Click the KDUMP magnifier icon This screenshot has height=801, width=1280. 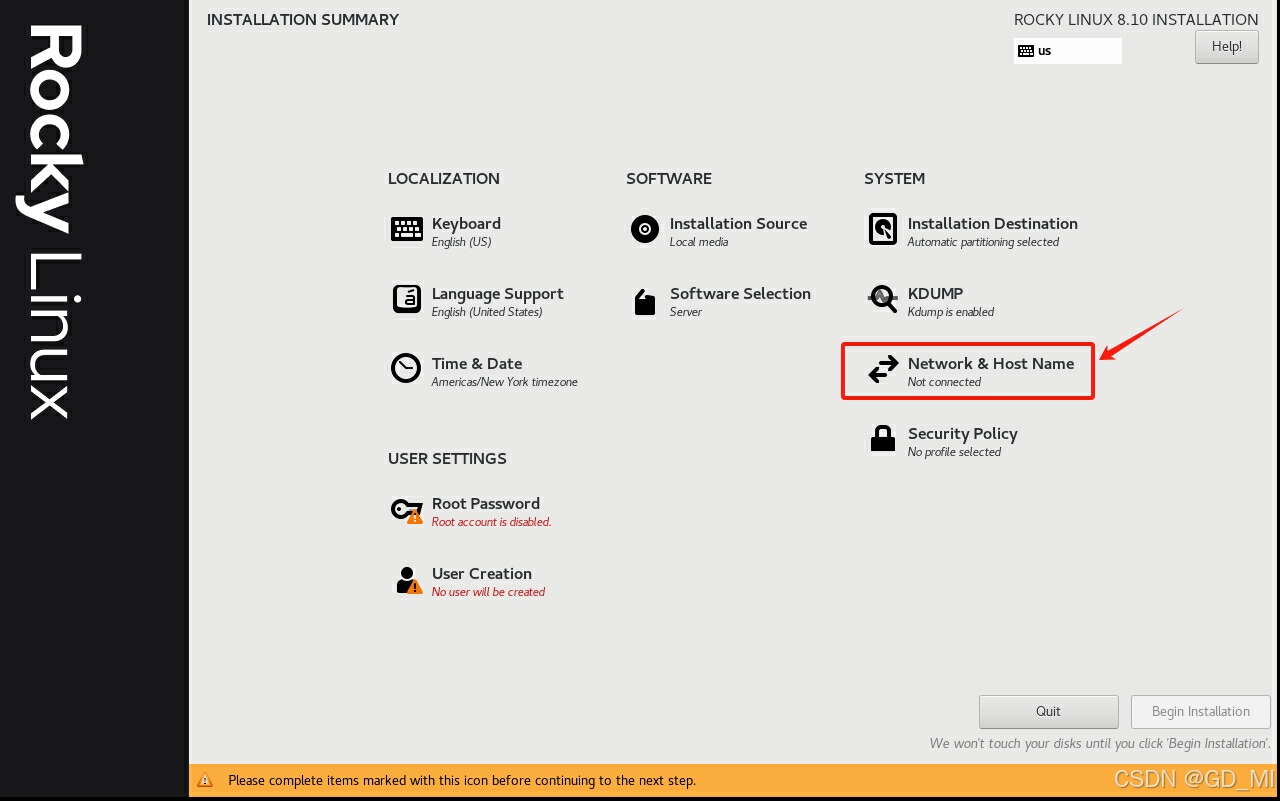(x=883, y=298)
